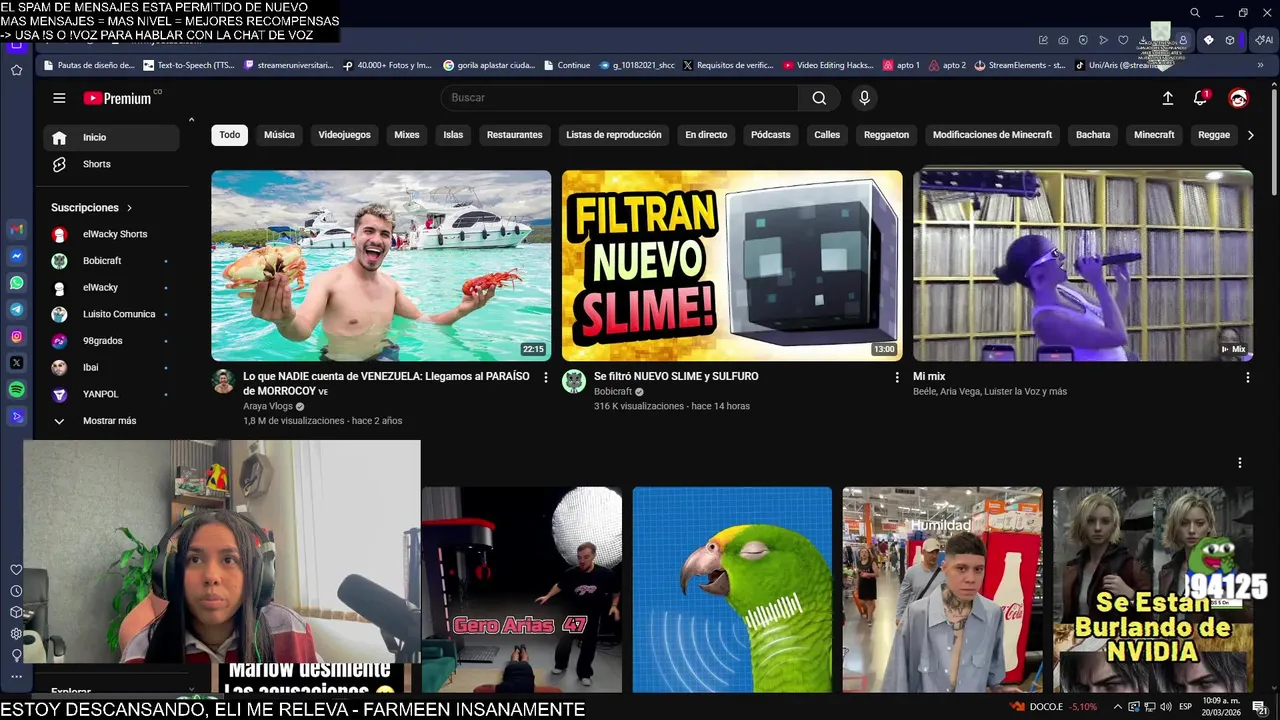The width and height of the screenshot is (1280, 720).
Task: Open the green parrot Short thumbnail
Action: (x=732, y=589)
